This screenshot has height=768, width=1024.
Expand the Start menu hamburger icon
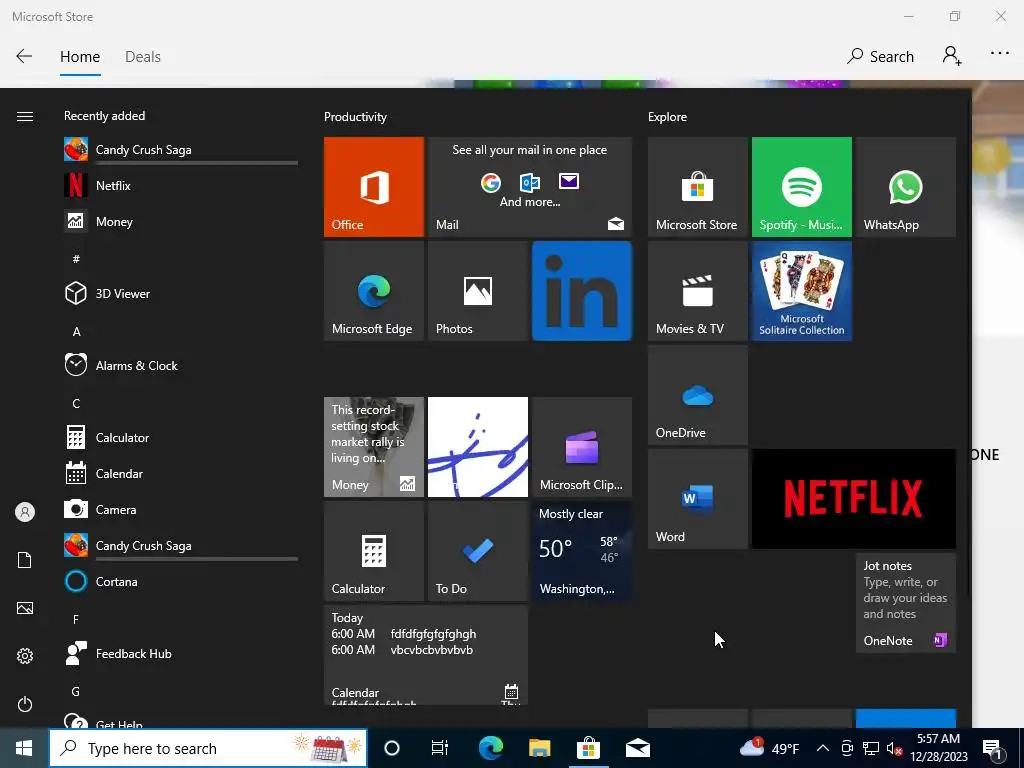click(25, 116)
